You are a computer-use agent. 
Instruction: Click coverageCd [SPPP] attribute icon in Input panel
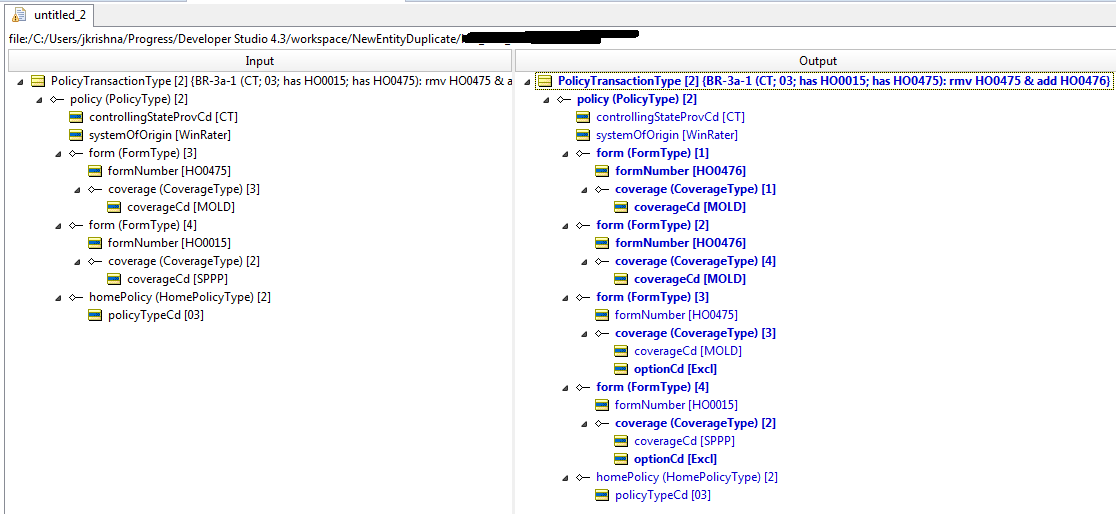115,279
